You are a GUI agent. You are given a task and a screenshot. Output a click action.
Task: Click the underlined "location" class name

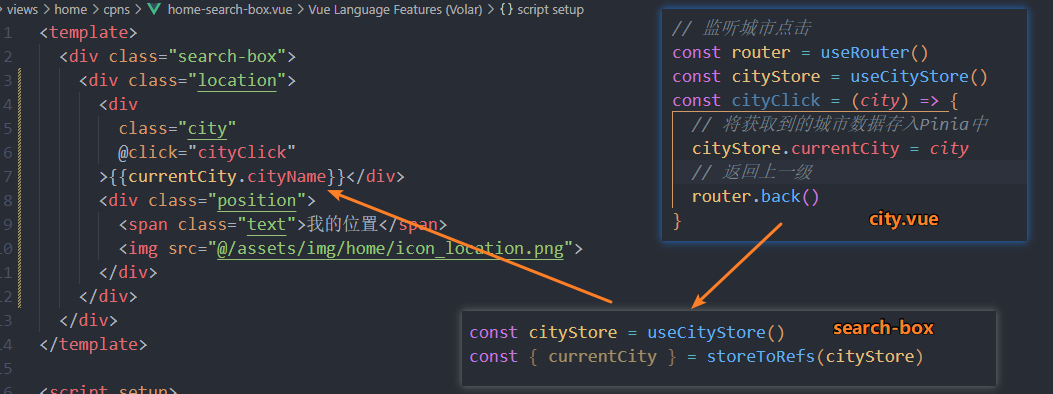(237, 81)
